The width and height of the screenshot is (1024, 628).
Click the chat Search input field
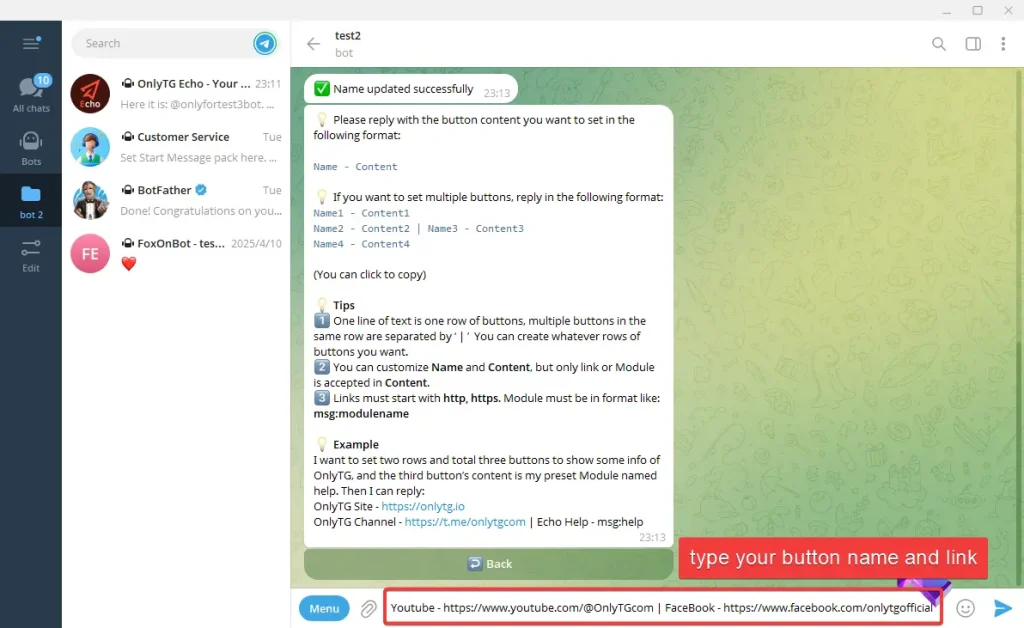pyautogui.click(x=160, y=43)
